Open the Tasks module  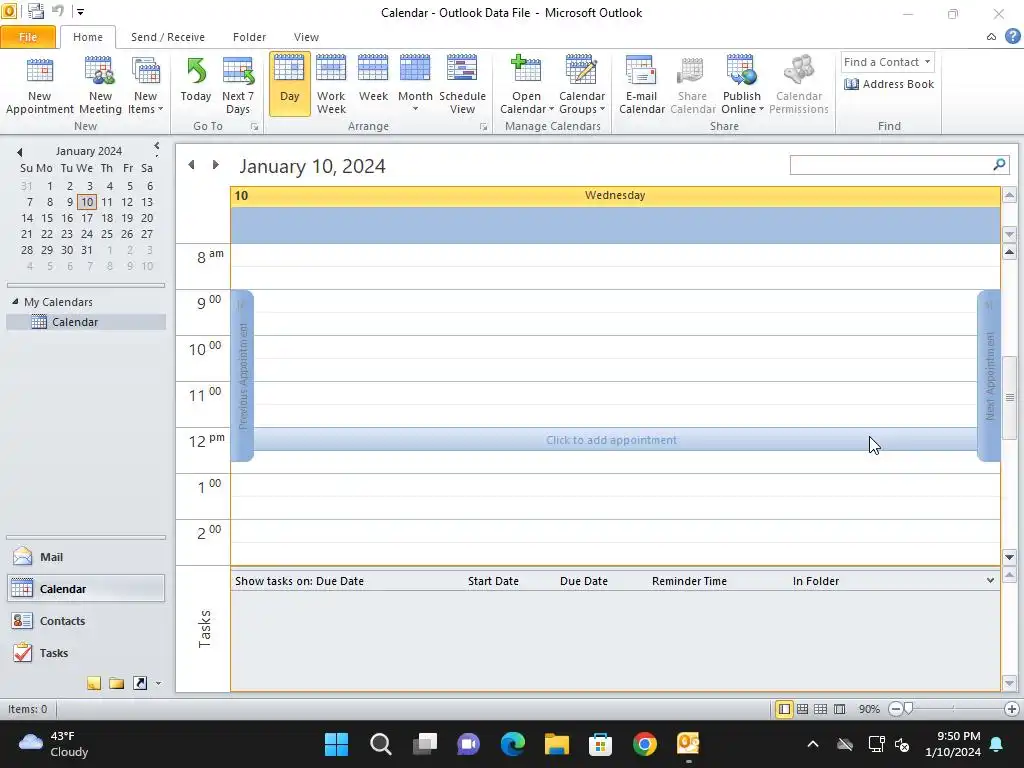(x=86, y=653)
